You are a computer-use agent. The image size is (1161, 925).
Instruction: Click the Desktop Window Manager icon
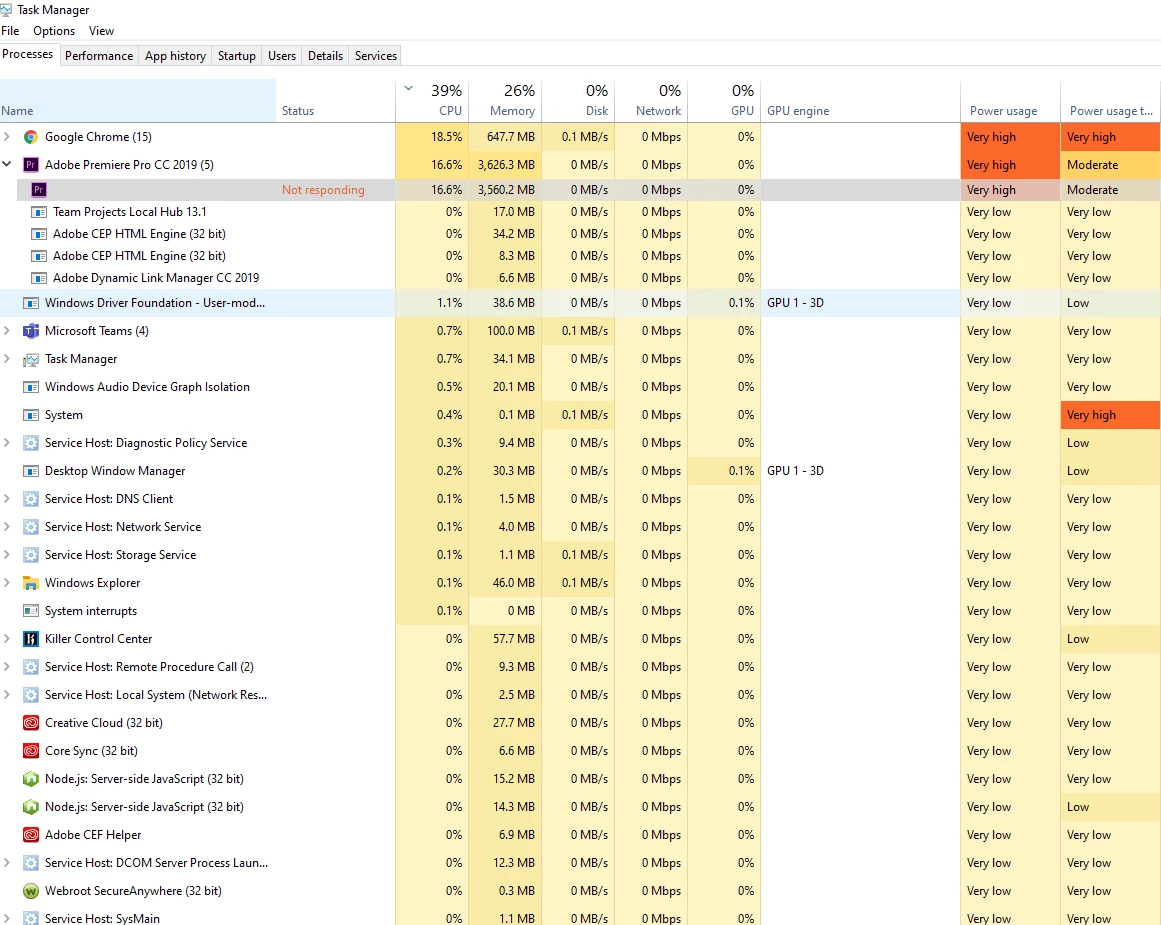pyautogui.click(x=30, y=471)
